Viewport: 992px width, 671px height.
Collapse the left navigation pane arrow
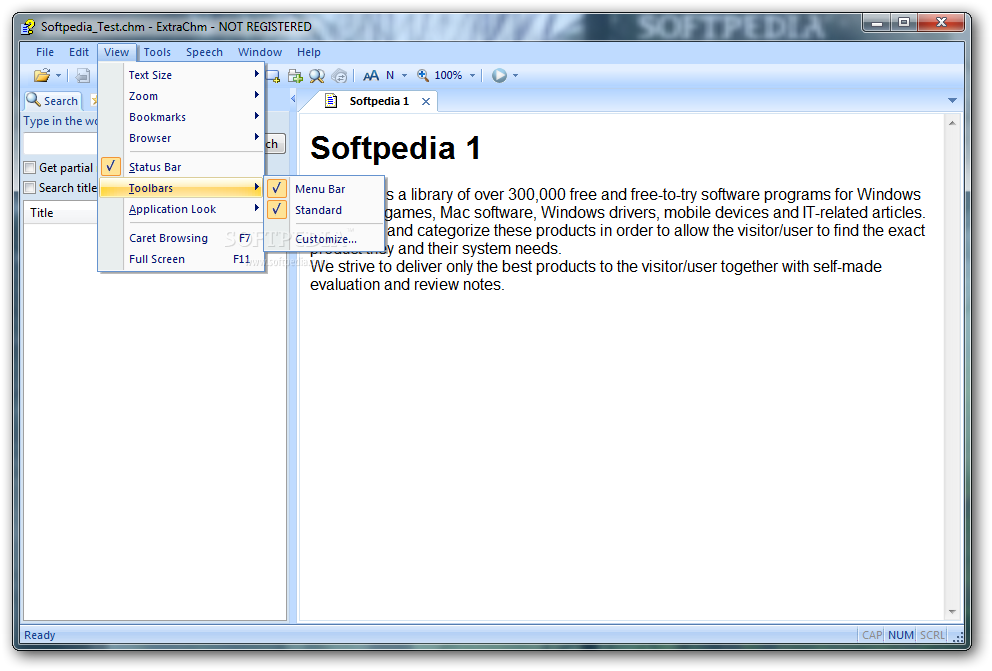[293, 99]
